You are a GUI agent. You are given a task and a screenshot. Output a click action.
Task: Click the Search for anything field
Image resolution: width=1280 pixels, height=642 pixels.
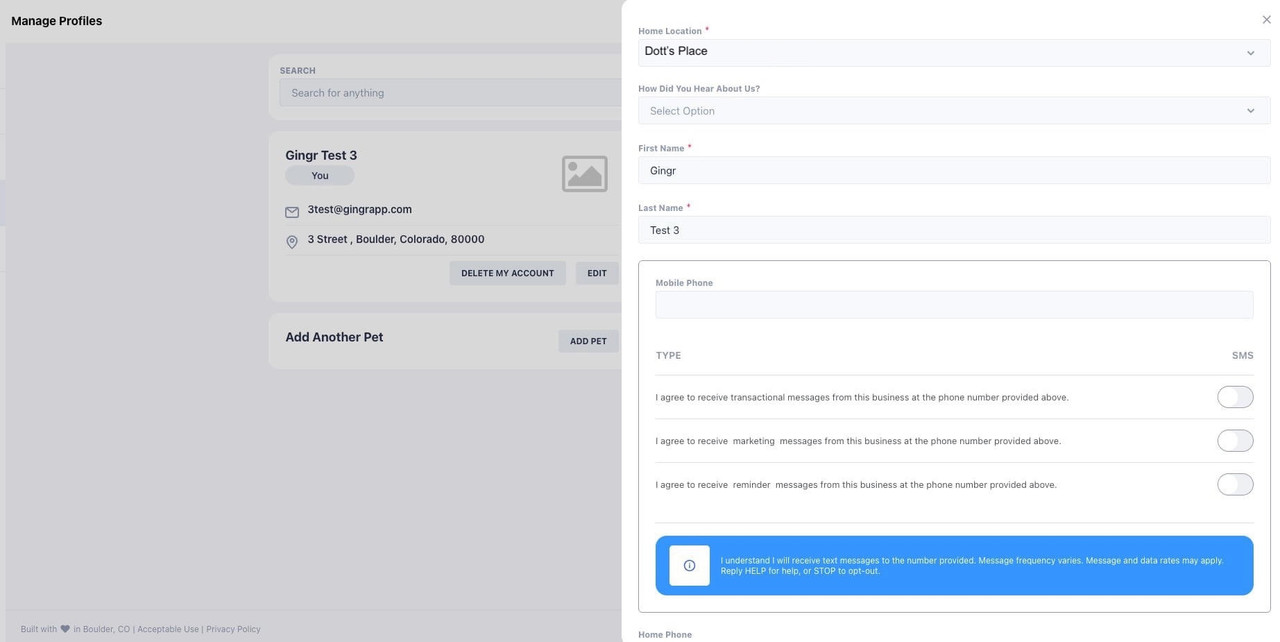pyautogui.click(x=450, y=93)
